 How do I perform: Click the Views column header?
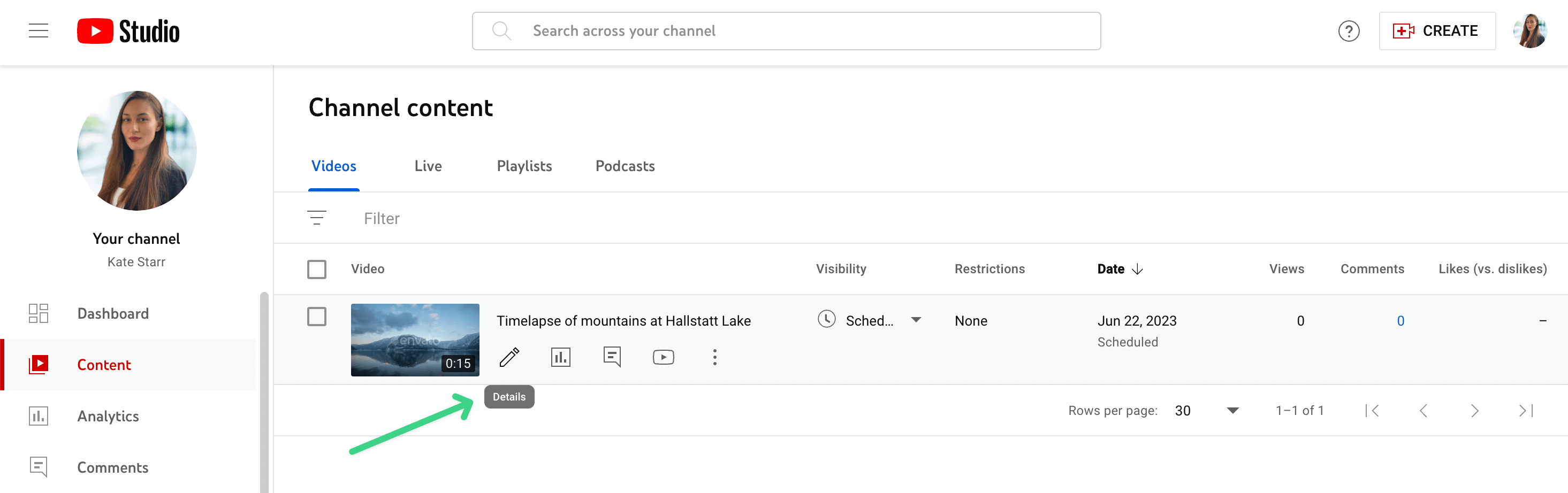coord(1286,269)
